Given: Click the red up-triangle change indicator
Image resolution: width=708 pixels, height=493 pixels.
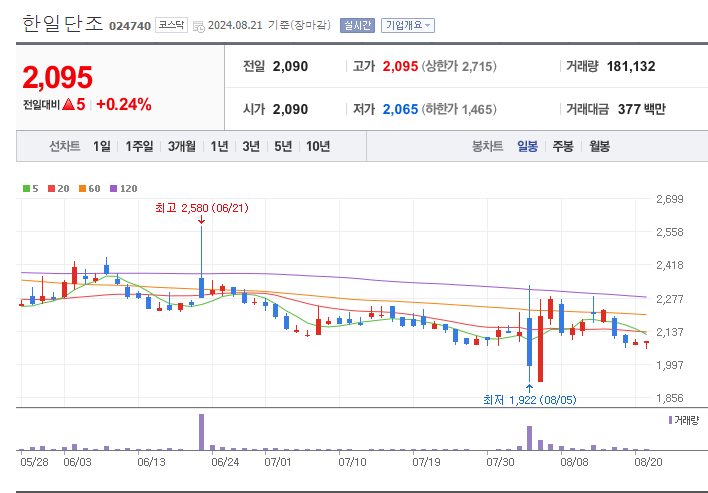Looking at the screenshot, I should [x=68, y=105].
